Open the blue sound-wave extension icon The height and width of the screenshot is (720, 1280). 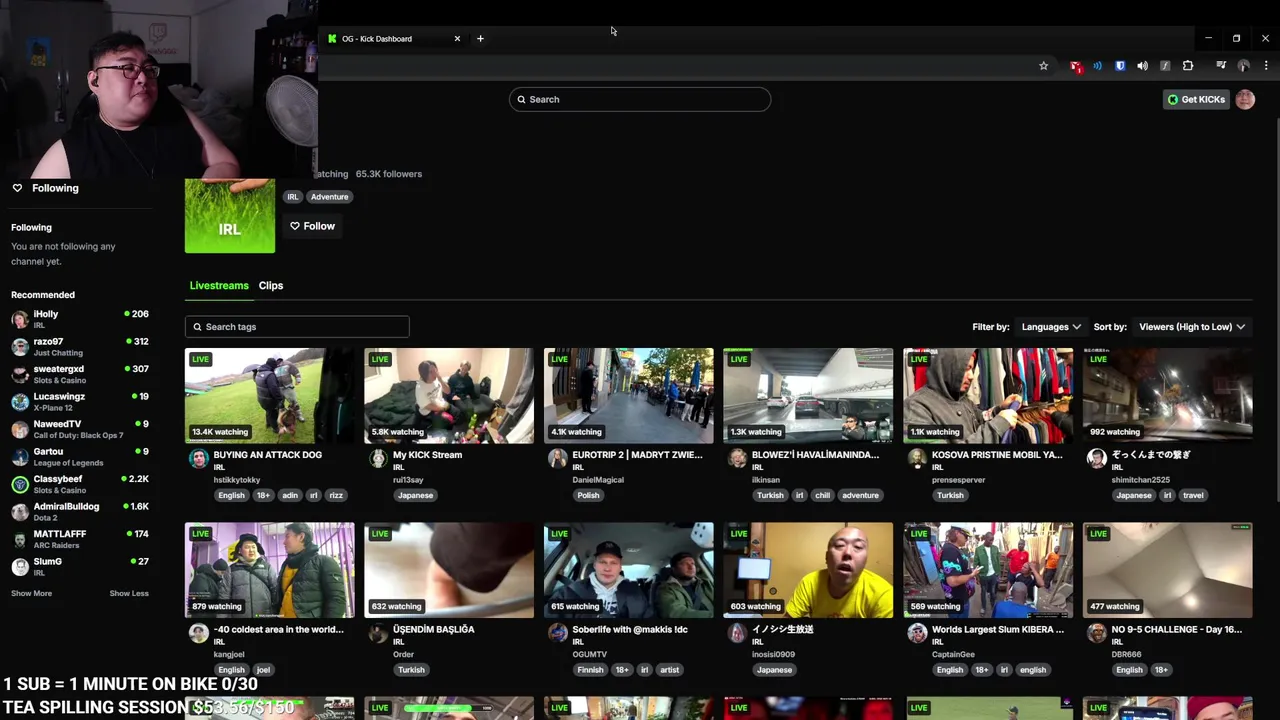(1097, 66)
